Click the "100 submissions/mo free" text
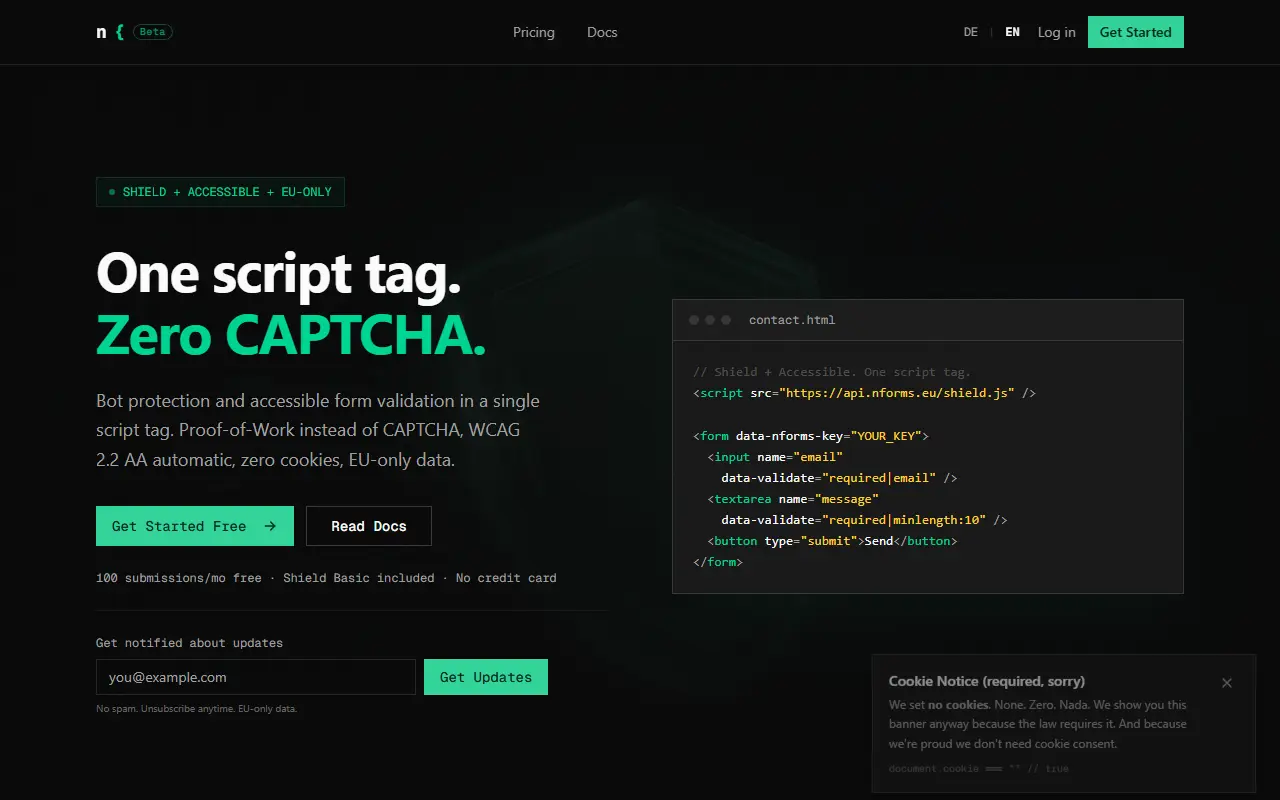 pyautogui.click(x=179, y=578)
